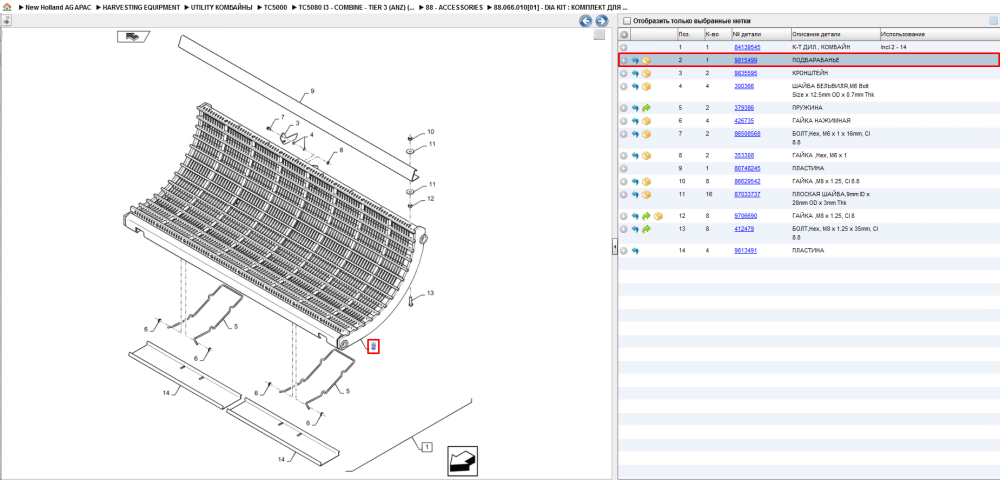Image resolution: width=1000 pixels, height=480 pixels.
Task: Click the small toolbar icon above diagram's left edge
Action: (x=6, y=20)
